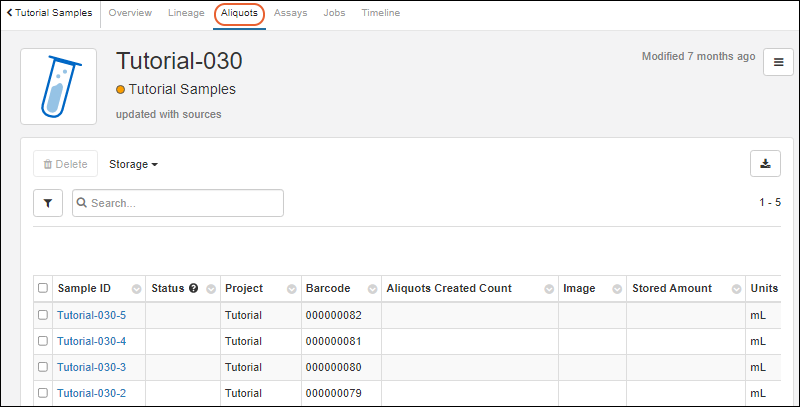
Task: Select the Tutorial-030-3 row checkbox
Action: (x=42, y=367)
